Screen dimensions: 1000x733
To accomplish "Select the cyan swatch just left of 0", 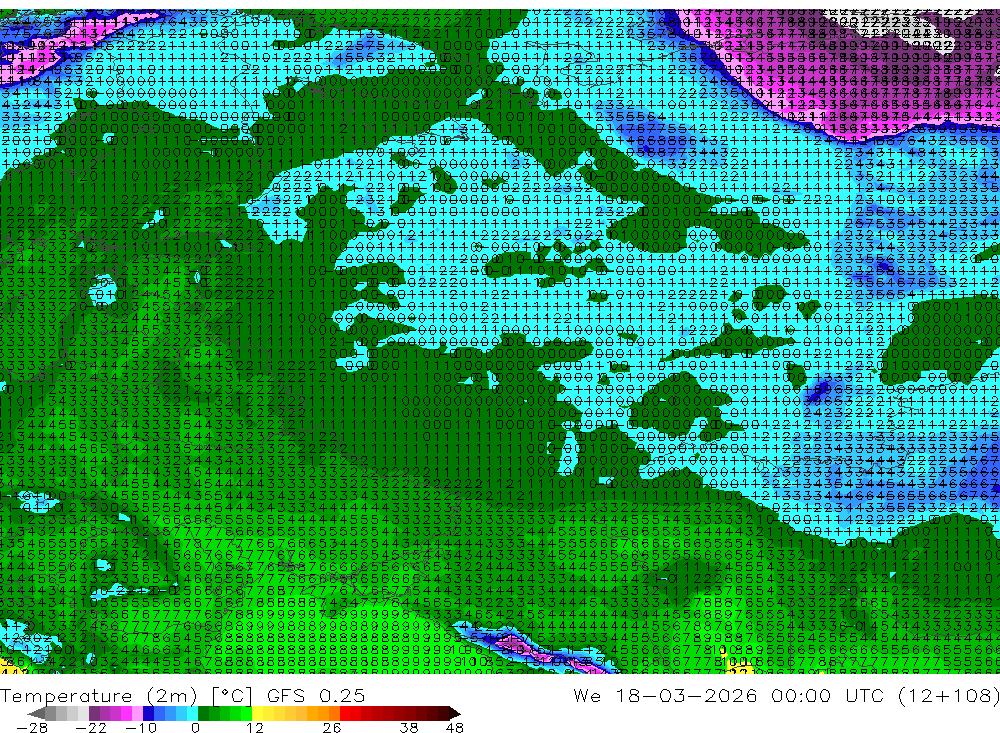I will (192, 713).
